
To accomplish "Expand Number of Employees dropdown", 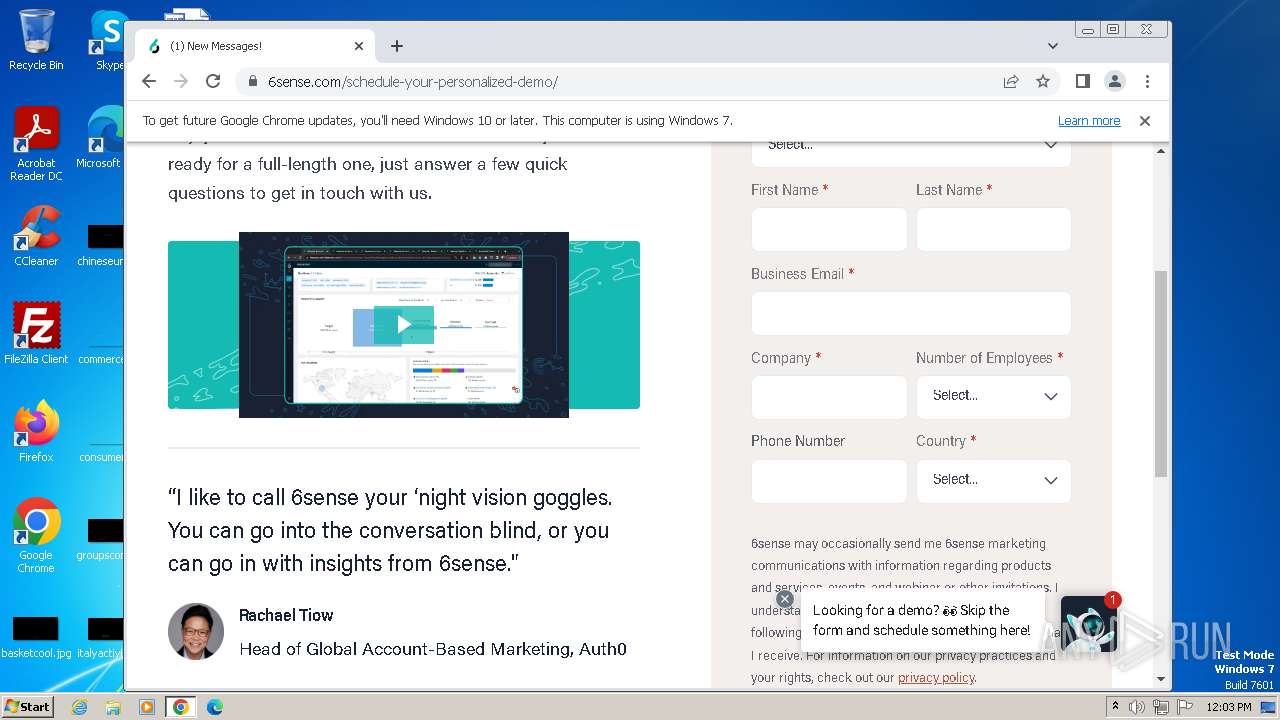I will point(993,397).
